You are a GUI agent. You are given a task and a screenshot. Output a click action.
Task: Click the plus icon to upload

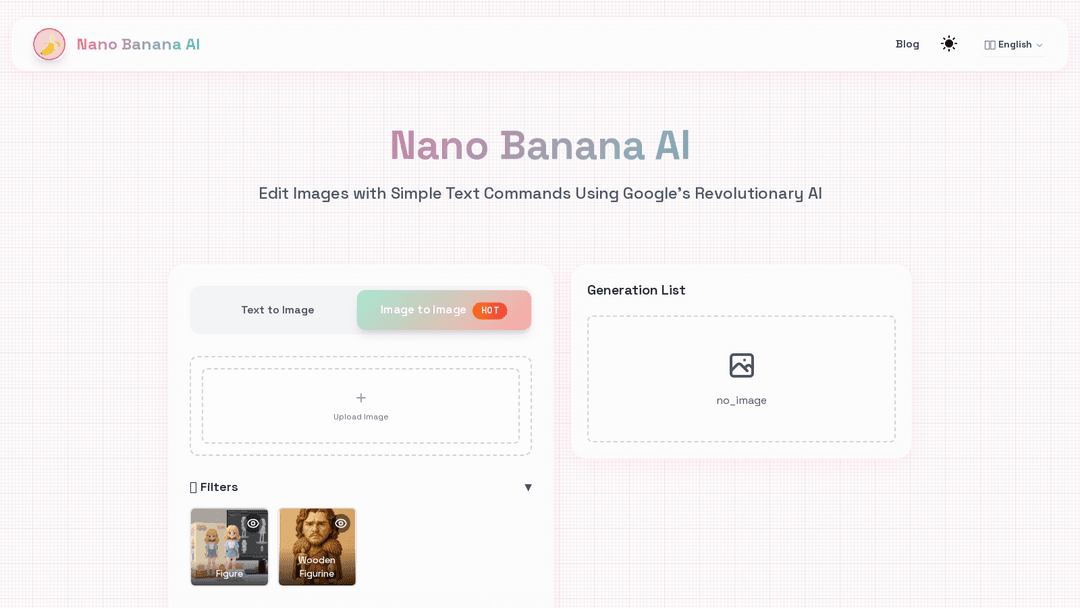click(361, 398)
